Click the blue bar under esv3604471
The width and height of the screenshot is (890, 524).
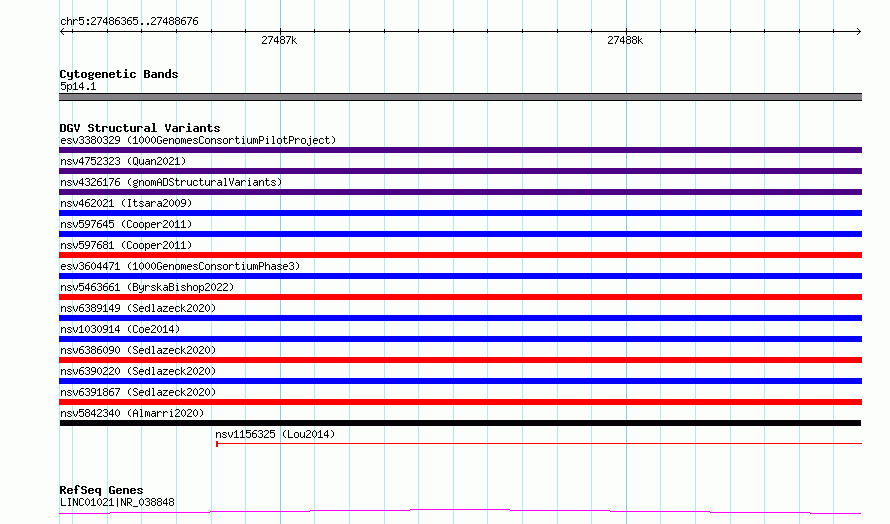tap(460, 276)
